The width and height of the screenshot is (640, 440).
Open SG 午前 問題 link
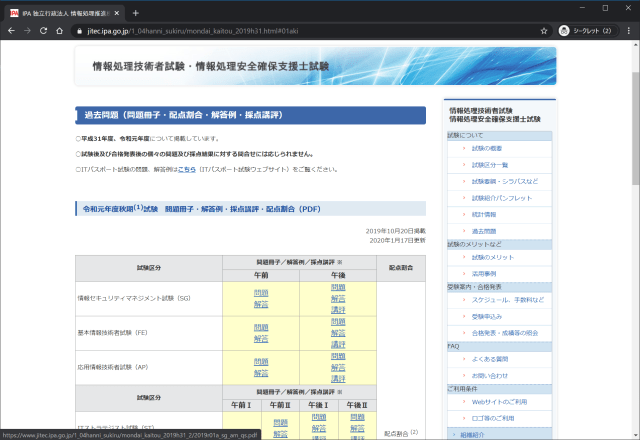(x=261, y=293)
